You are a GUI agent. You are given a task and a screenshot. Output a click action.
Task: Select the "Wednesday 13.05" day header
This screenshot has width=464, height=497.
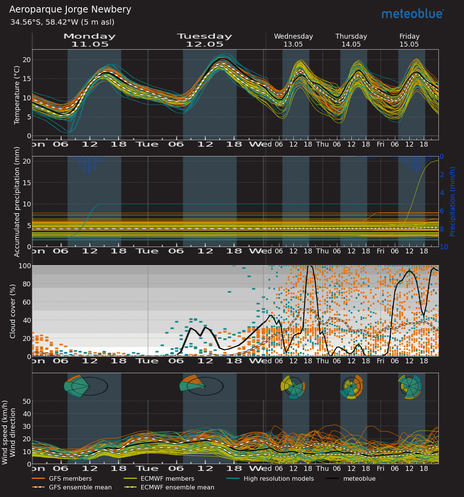point(293,40)
